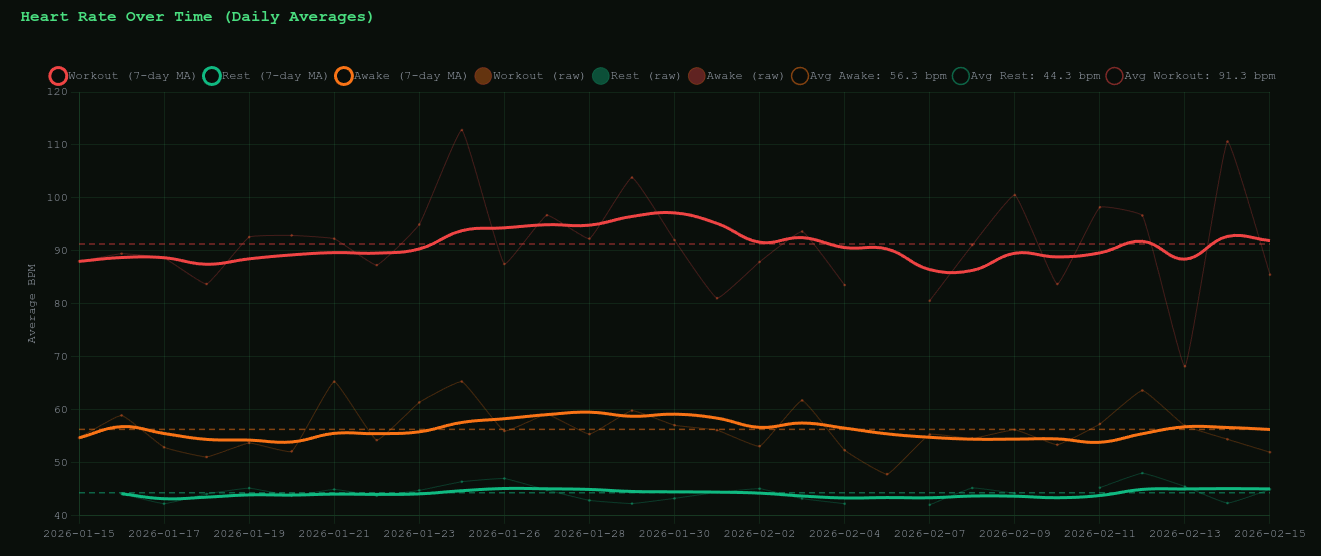The height and width of the screenshot is (556, 1321).
Task: Click the 2026-01-30 date label on x-axis
Action: (674, 534)
